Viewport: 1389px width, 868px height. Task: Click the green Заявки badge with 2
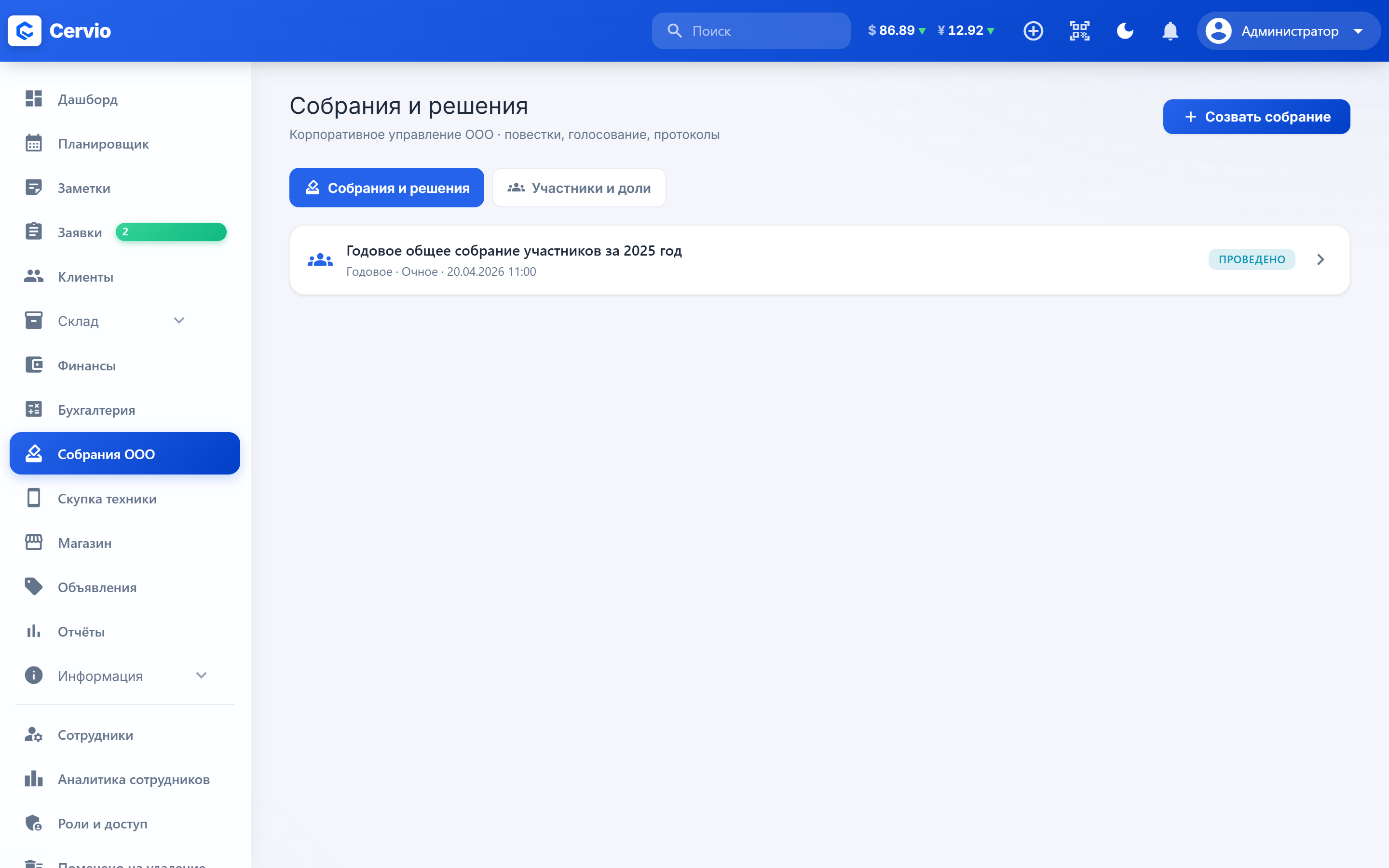171,232
